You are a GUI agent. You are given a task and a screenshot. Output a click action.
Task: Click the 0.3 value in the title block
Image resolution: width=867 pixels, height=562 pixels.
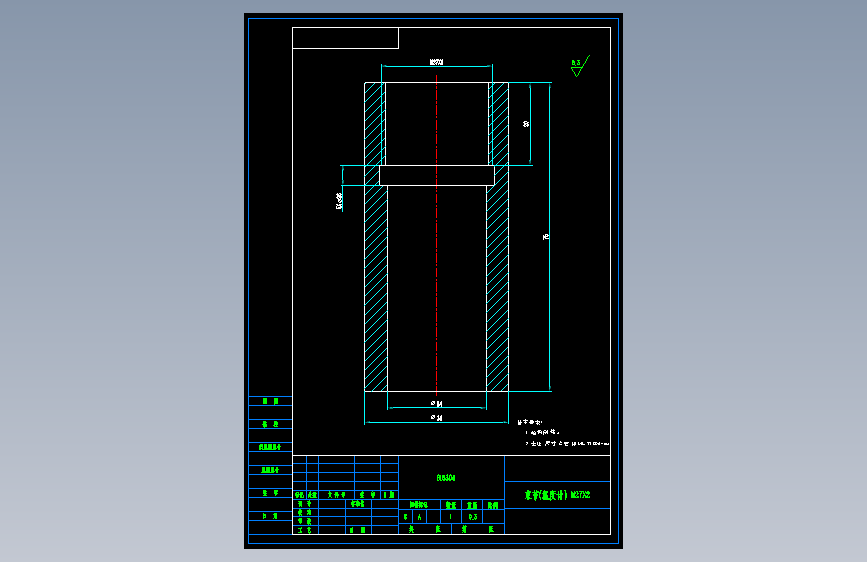coord(473,517)
